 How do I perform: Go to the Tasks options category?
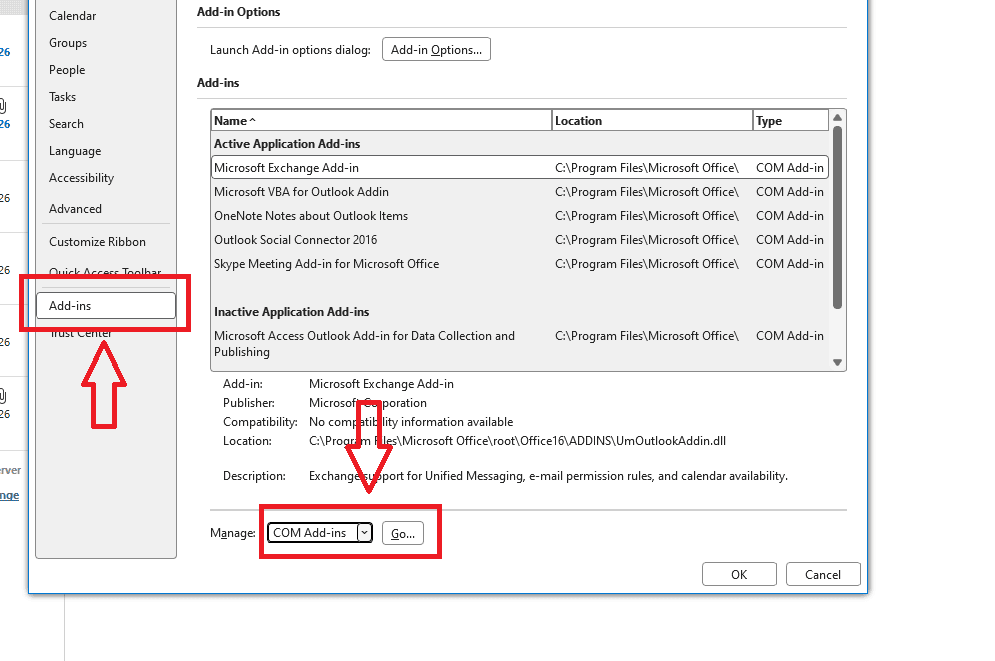pyautogui.click(x=62, y=97)
